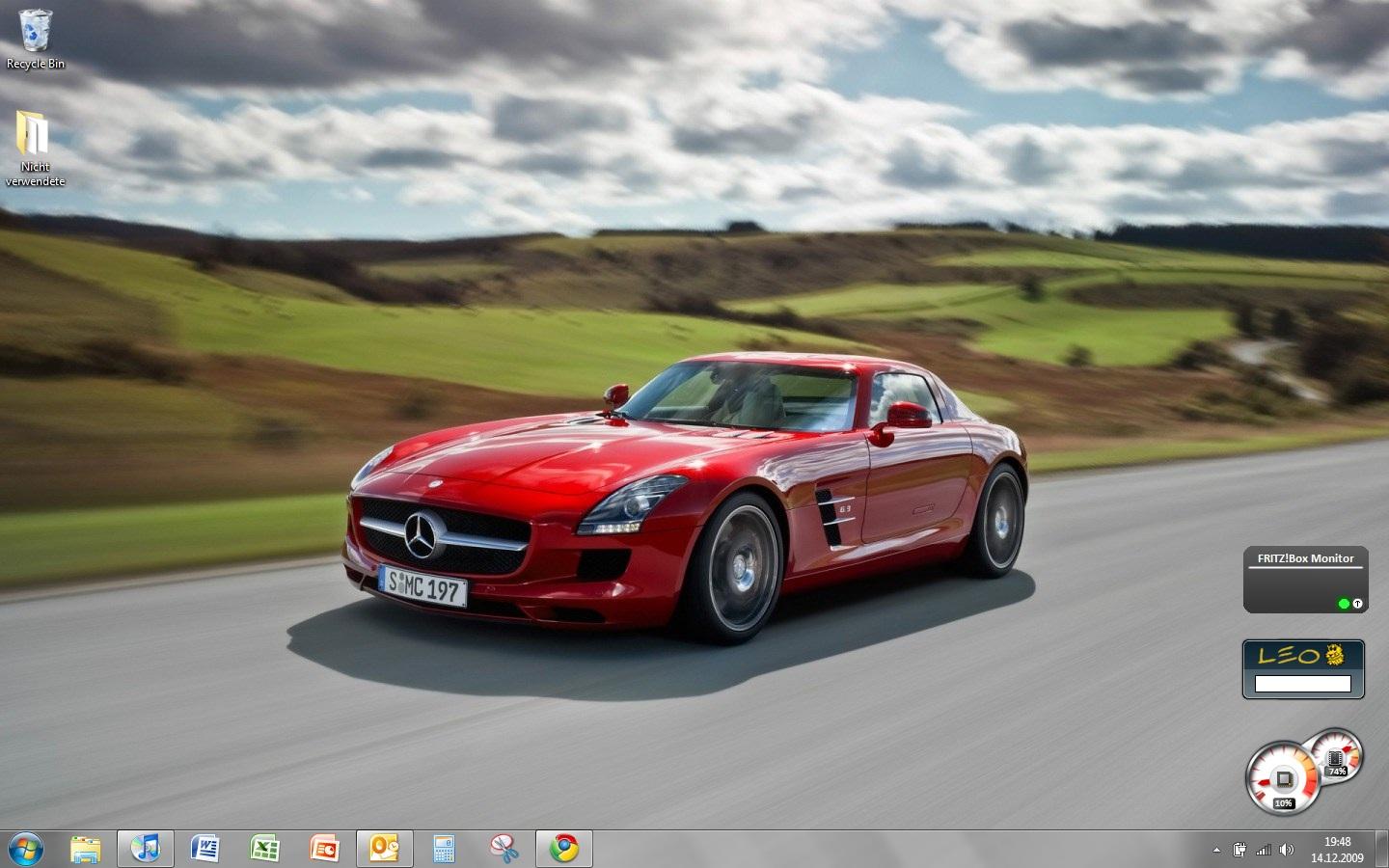This screenshot has width=1389, height=868.
Task: Open the network signal tray icon
Action: (1264, 850)
